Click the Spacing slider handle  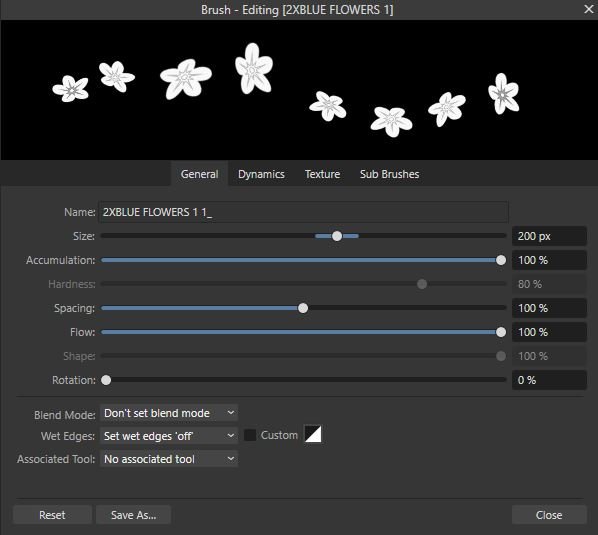[303, 308]
